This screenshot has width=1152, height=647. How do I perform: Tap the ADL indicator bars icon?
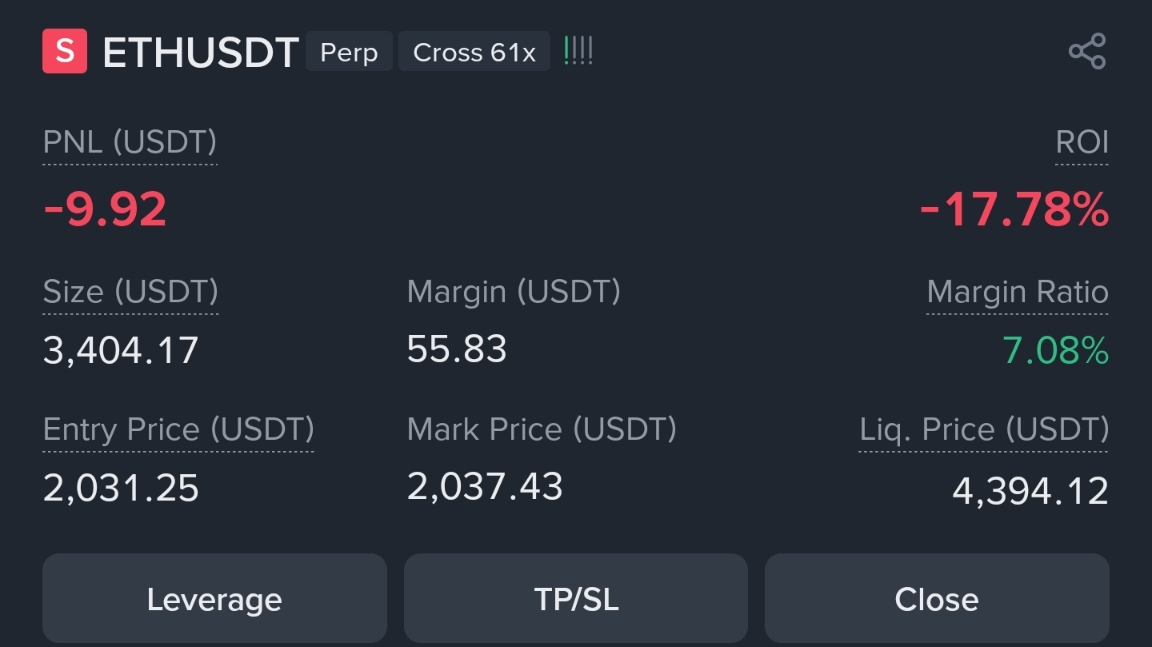(578, 51)
